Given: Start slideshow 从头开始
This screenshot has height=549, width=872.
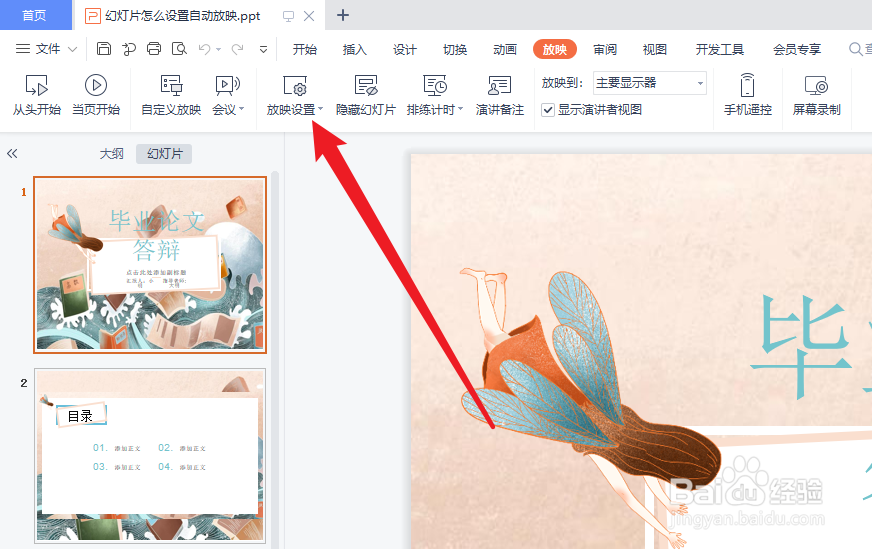Looking at the screenshot, I should click(37, 95).
